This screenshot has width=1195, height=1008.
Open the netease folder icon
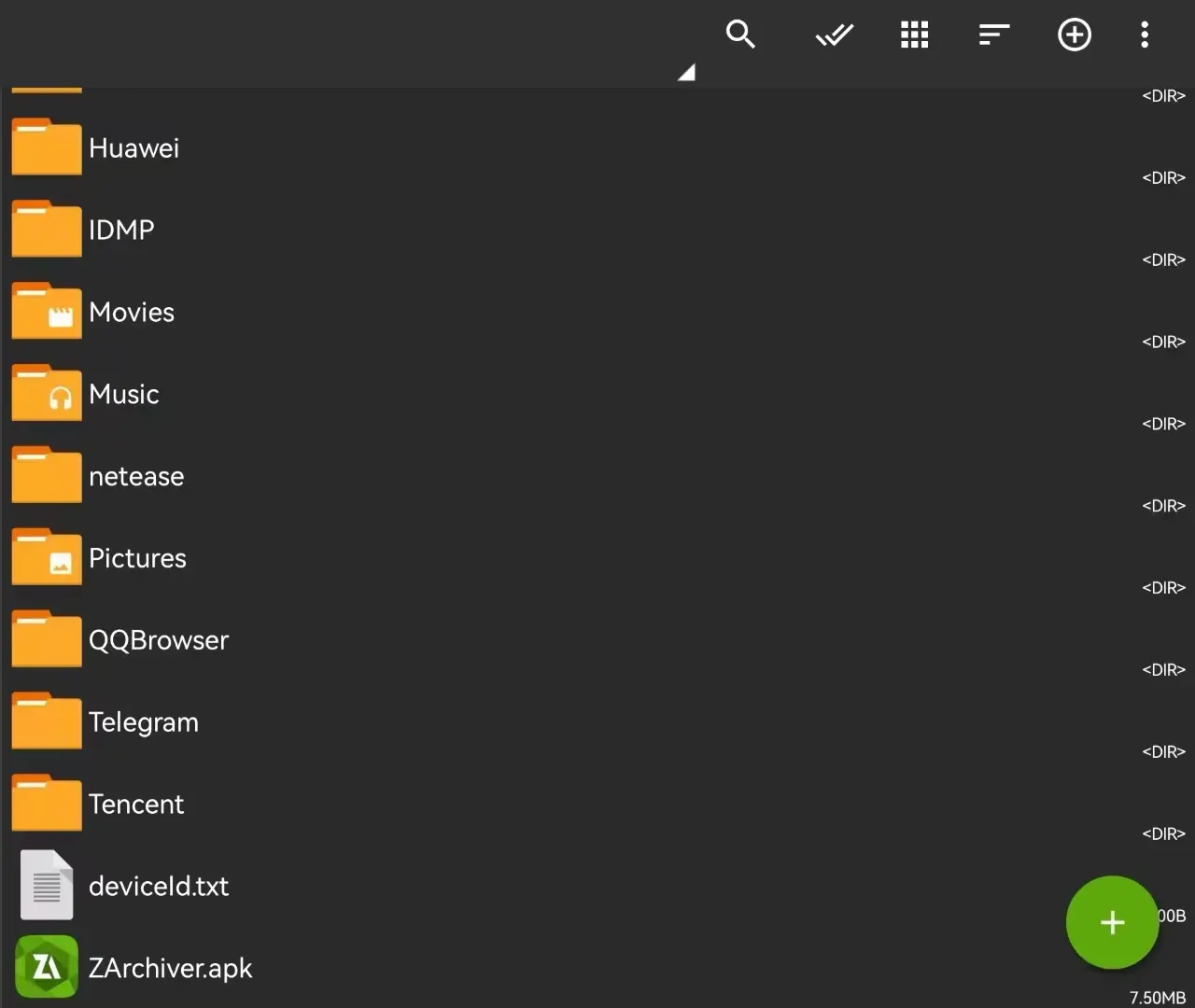tap(47, 475)
